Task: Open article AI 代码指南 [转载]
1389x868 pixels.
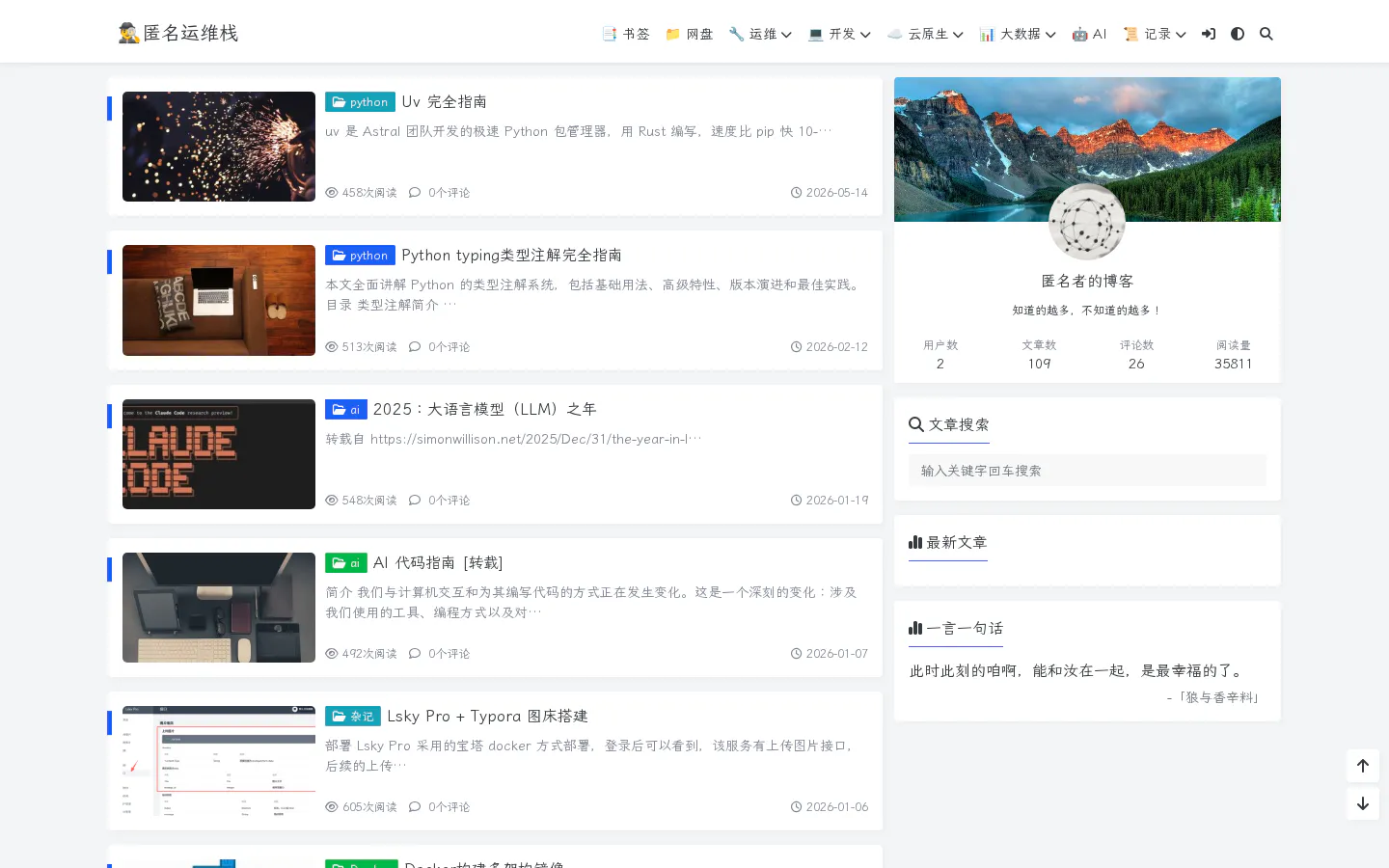Action: (x=438, y=562)
